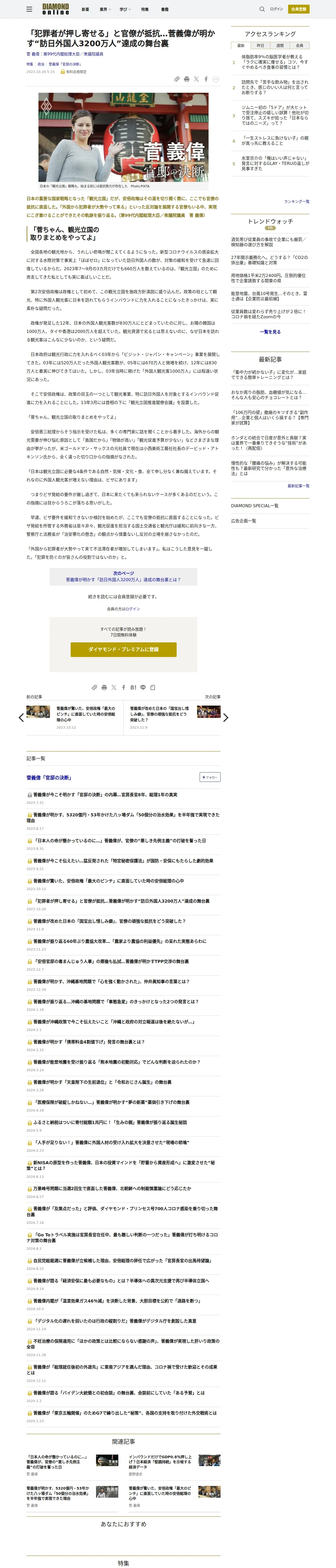Click the Diamond Online logo
The width and height of the screenshot is (336, 1568).
(55, 9)
